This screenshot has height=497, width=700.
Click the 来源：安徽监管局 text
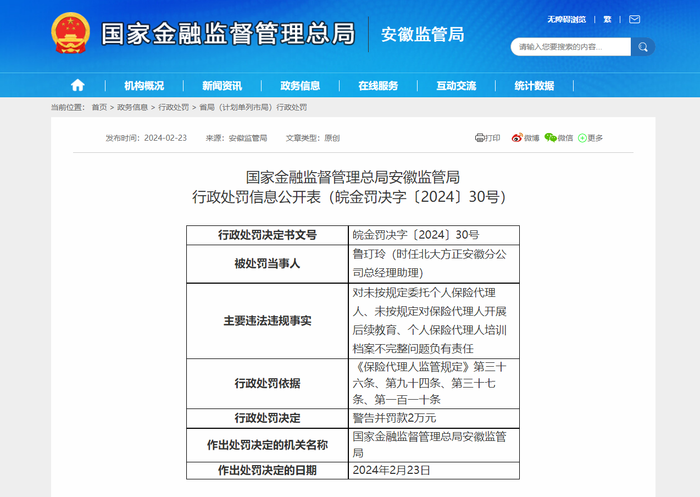[236, 138]
